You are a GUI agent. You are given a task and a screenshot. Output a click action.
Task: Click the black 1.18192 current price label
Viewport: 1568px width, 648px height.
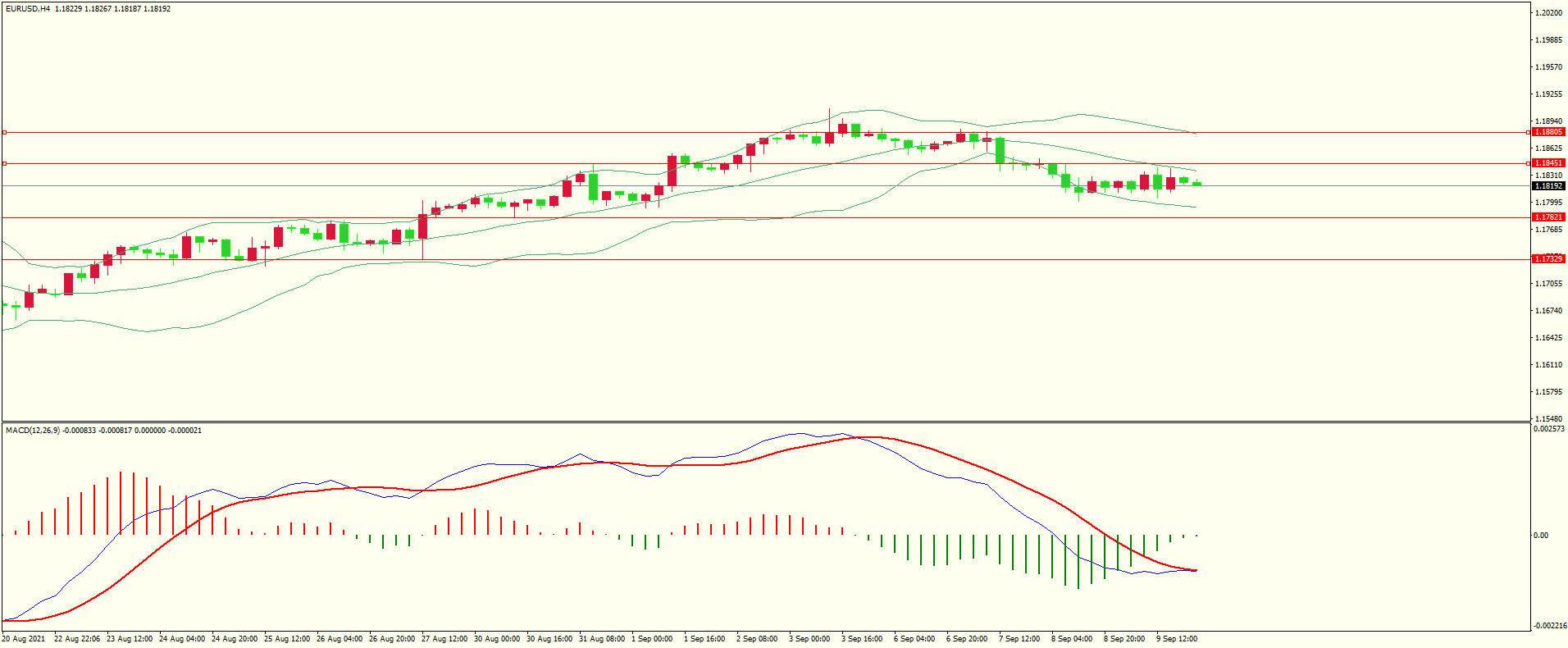[1548, 186]
